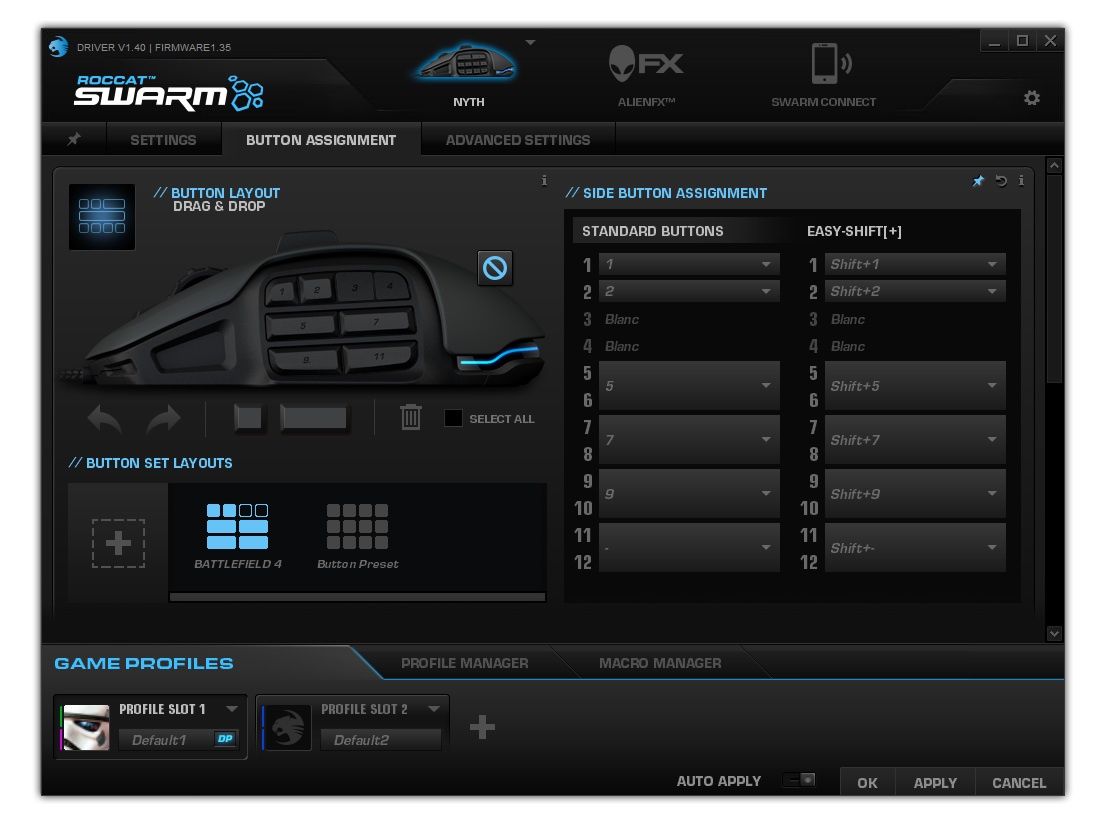Select Profile Slot 2 Roccat logo image

pos(288,728)
